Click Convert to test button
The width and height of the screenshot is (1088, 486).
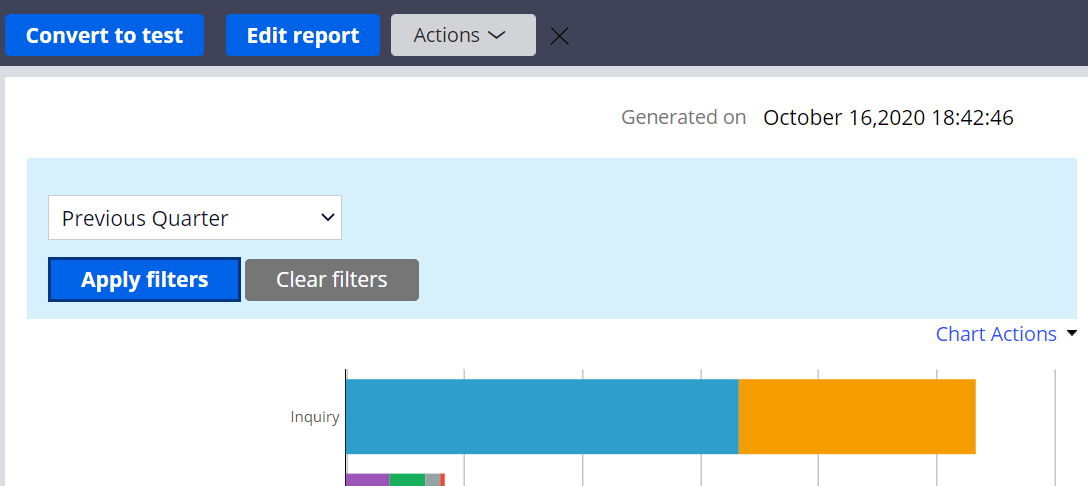pyautogui.click(x=104, y=35)
